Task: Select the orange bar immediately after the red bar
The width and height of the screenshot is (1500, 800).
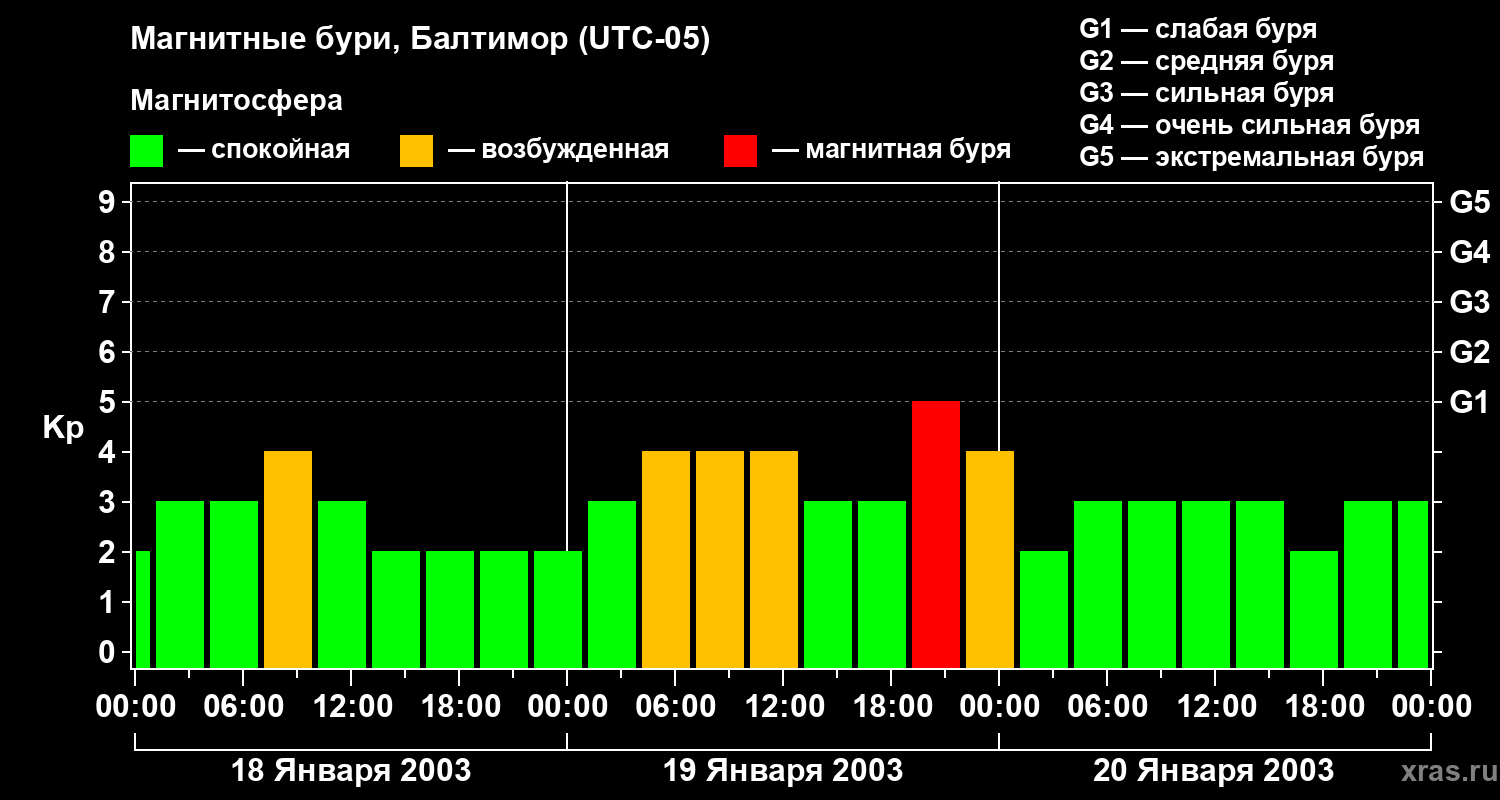Action: pos(990,559)
